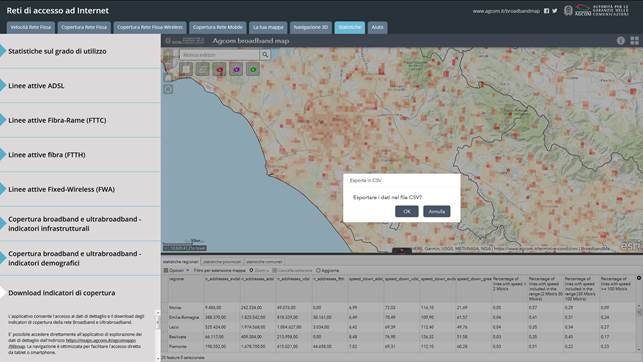
Task: Click the regione column header
Action: coord(185,289)
